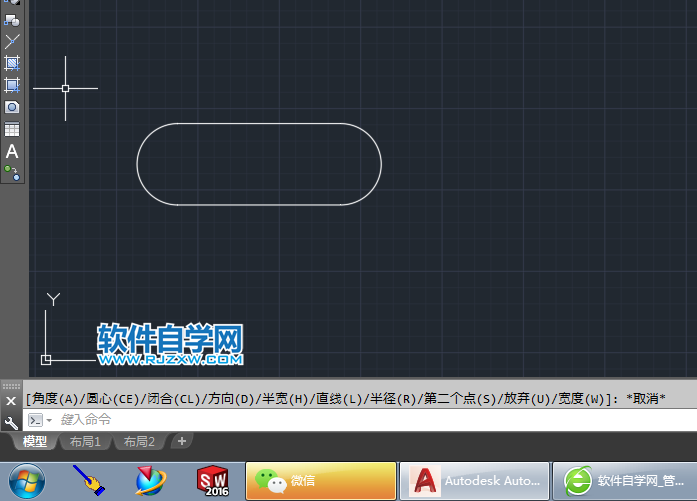Open the 软件自学网 browser taskbar window
Screen dimensions: 697x501
pyautogui.click(x=625, y=481)
